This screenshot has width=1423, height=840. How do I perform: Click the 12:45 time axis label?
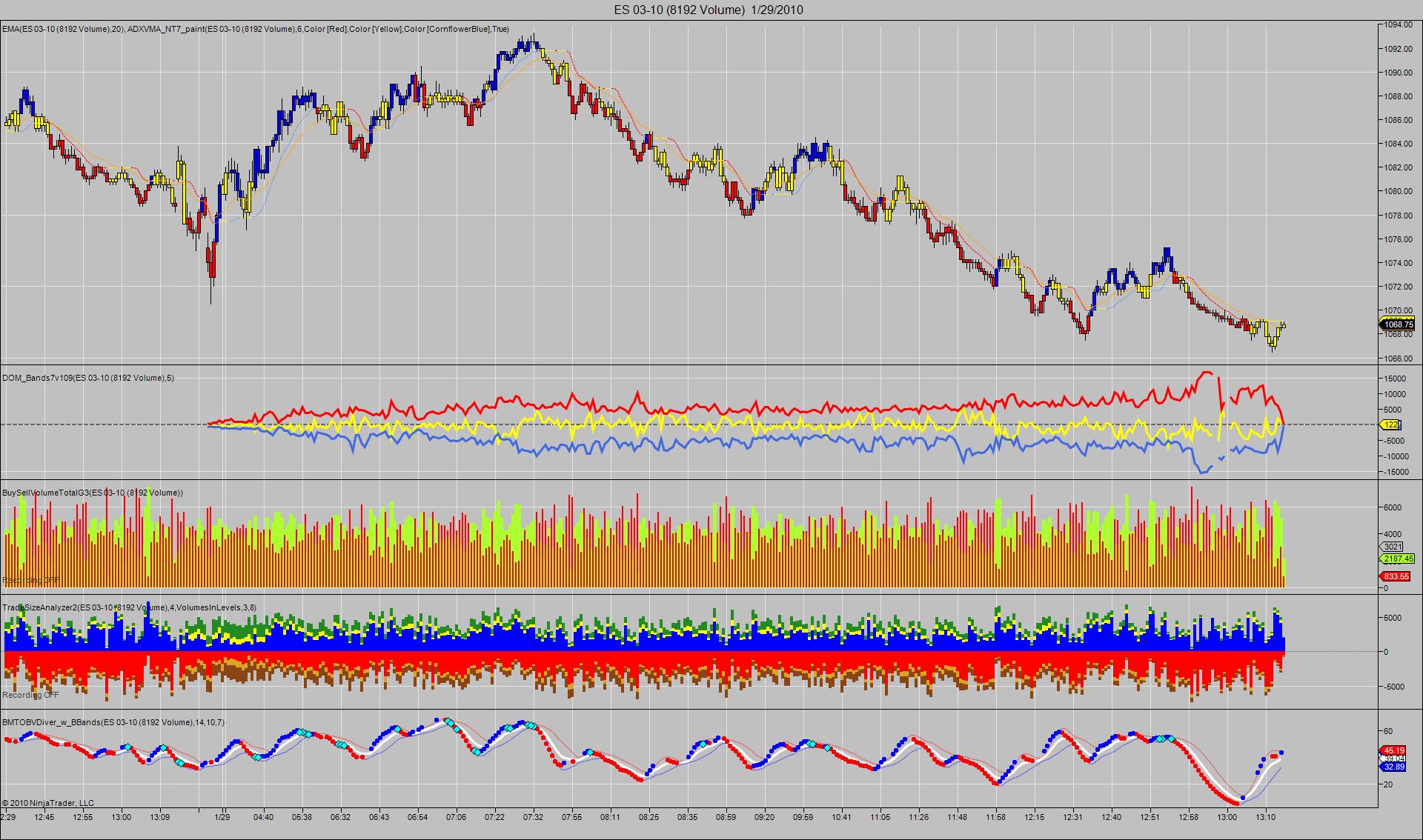pyautogui.click(x=44, y=818)
